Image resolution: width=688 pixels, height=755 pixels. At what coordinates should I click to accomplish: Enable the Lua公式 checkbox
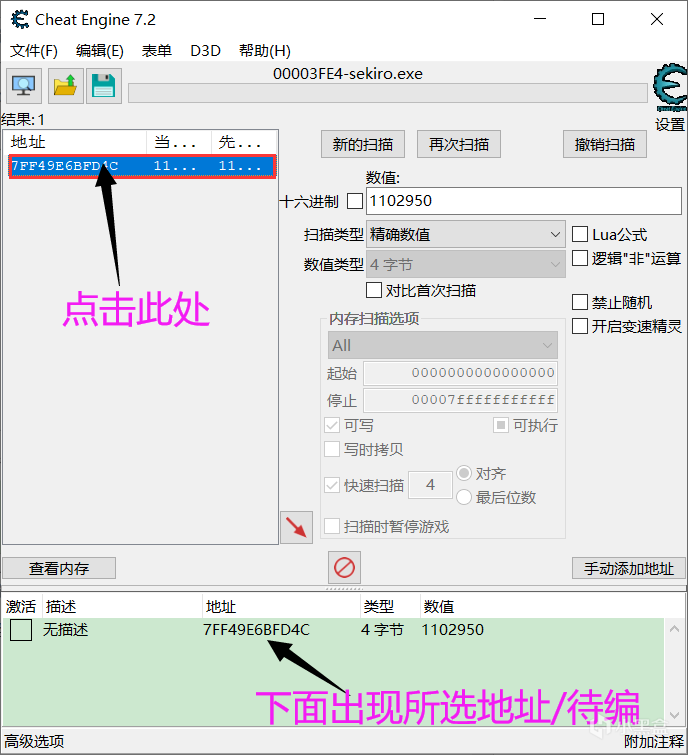tap(580, 235)
